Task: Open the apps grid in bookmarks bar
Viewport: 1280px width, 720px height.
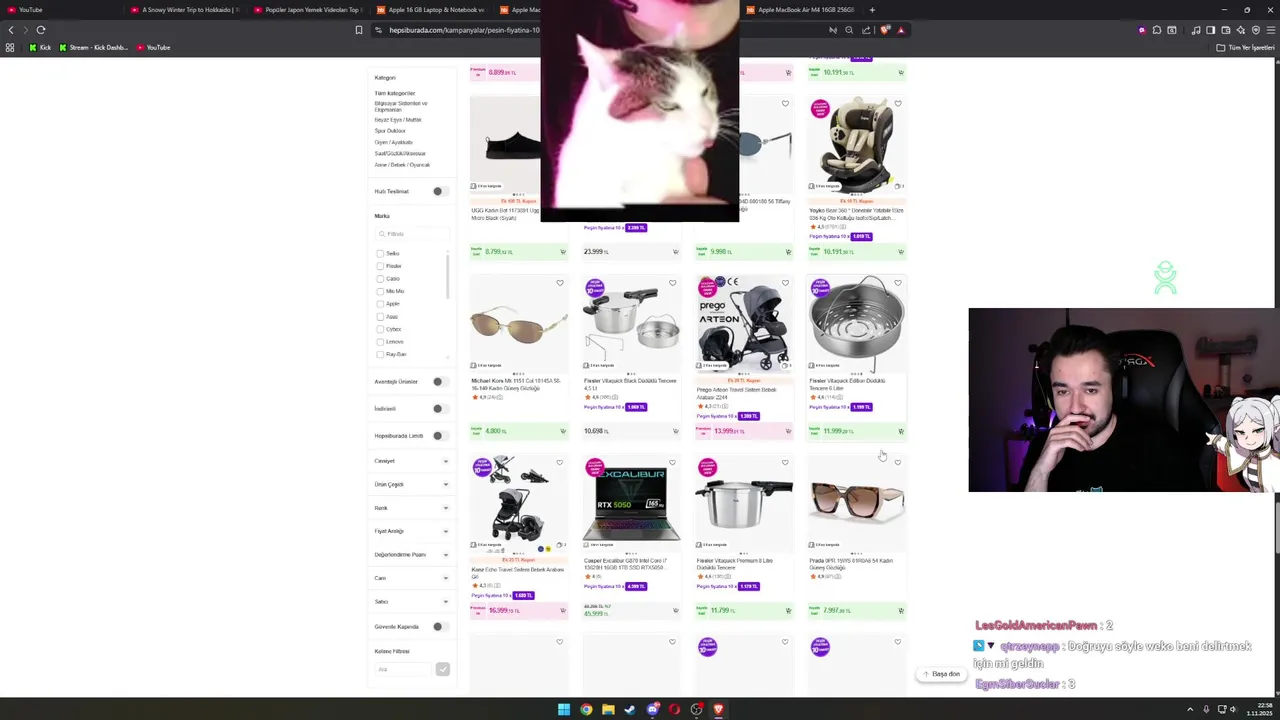Action: [x=11, y=47]
